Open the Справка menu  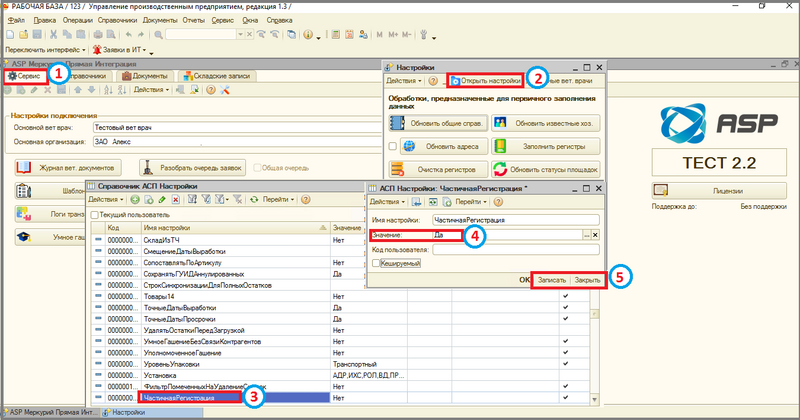point(279,20)
